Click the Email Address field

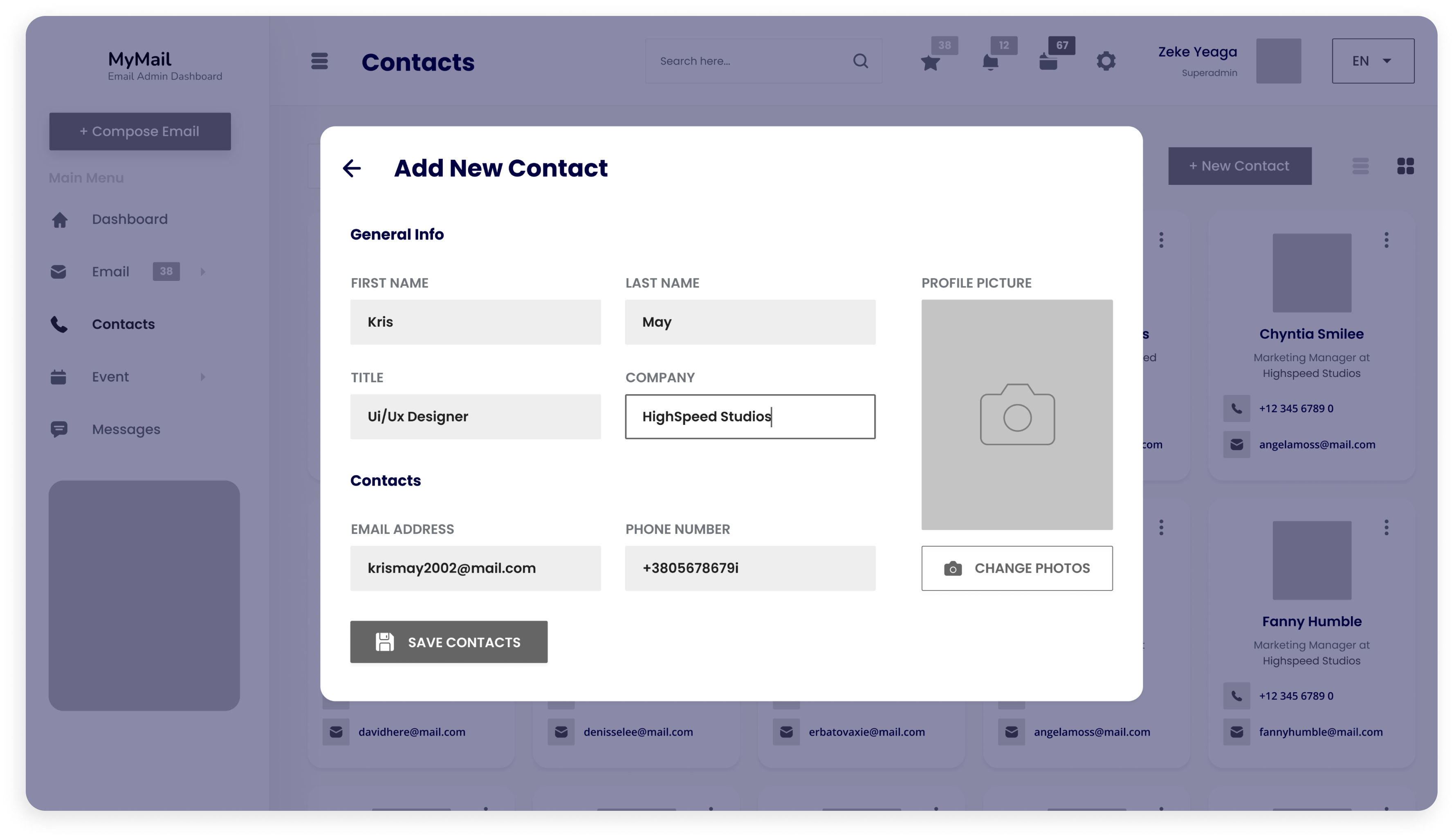476,568
